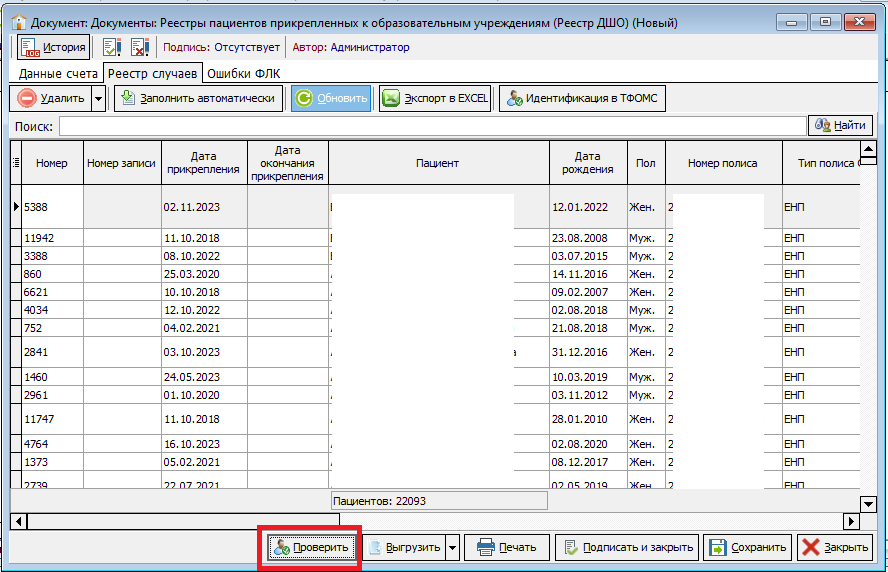Open column chooser icon in grid corner

click(16, 163)
